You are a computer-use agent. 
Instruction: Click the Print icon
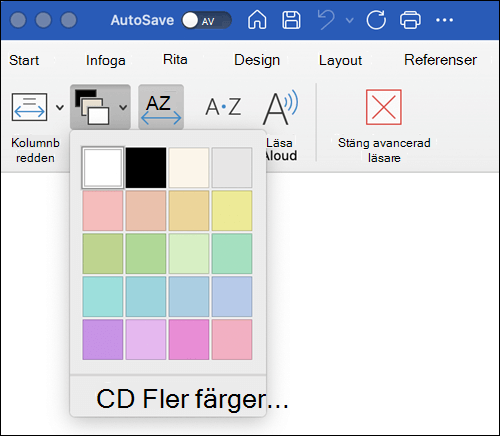(x=410, y=20)
